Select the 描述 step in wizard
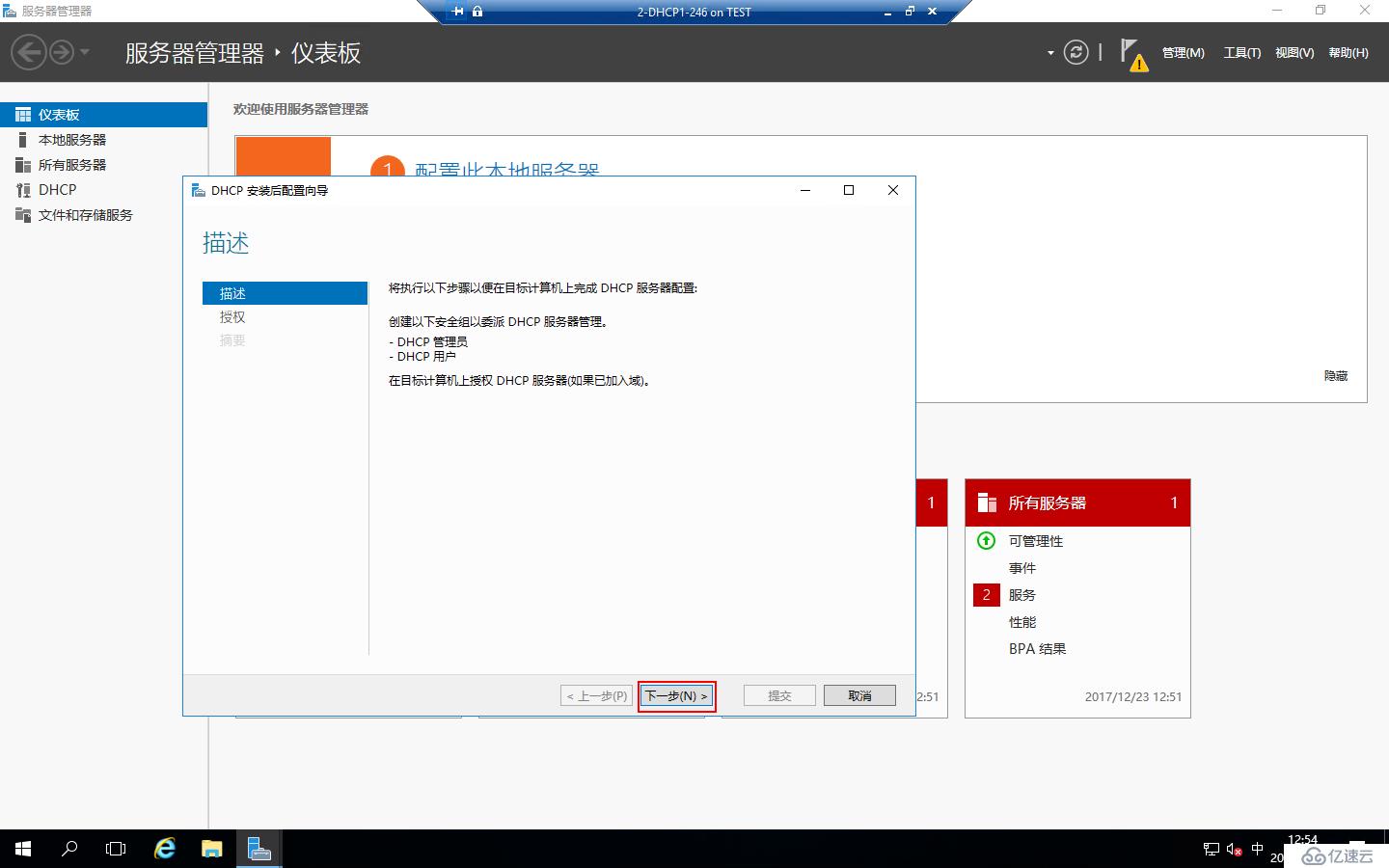This screenshot has height=868, width=1389. tap(285, 293)
